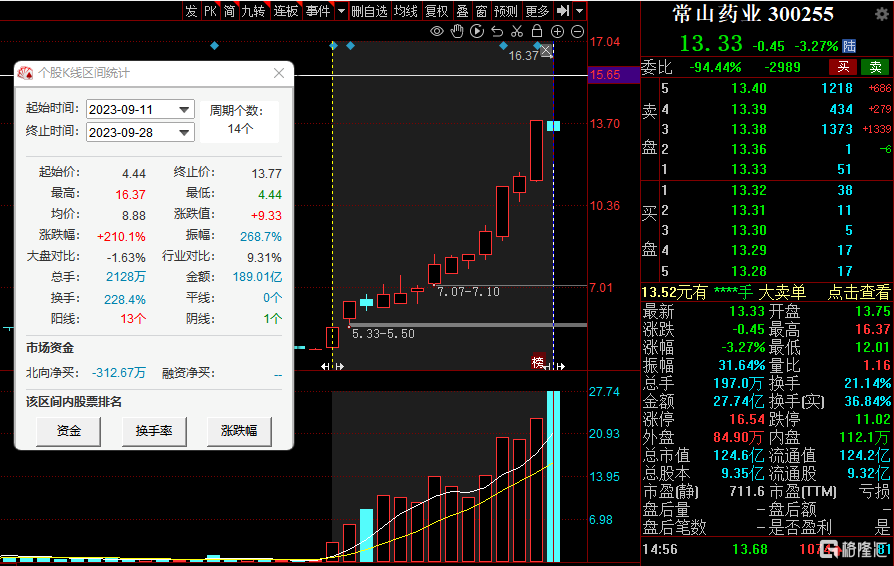
Task: Click the replay play-circle icon
Action: [x=477, y=31]
